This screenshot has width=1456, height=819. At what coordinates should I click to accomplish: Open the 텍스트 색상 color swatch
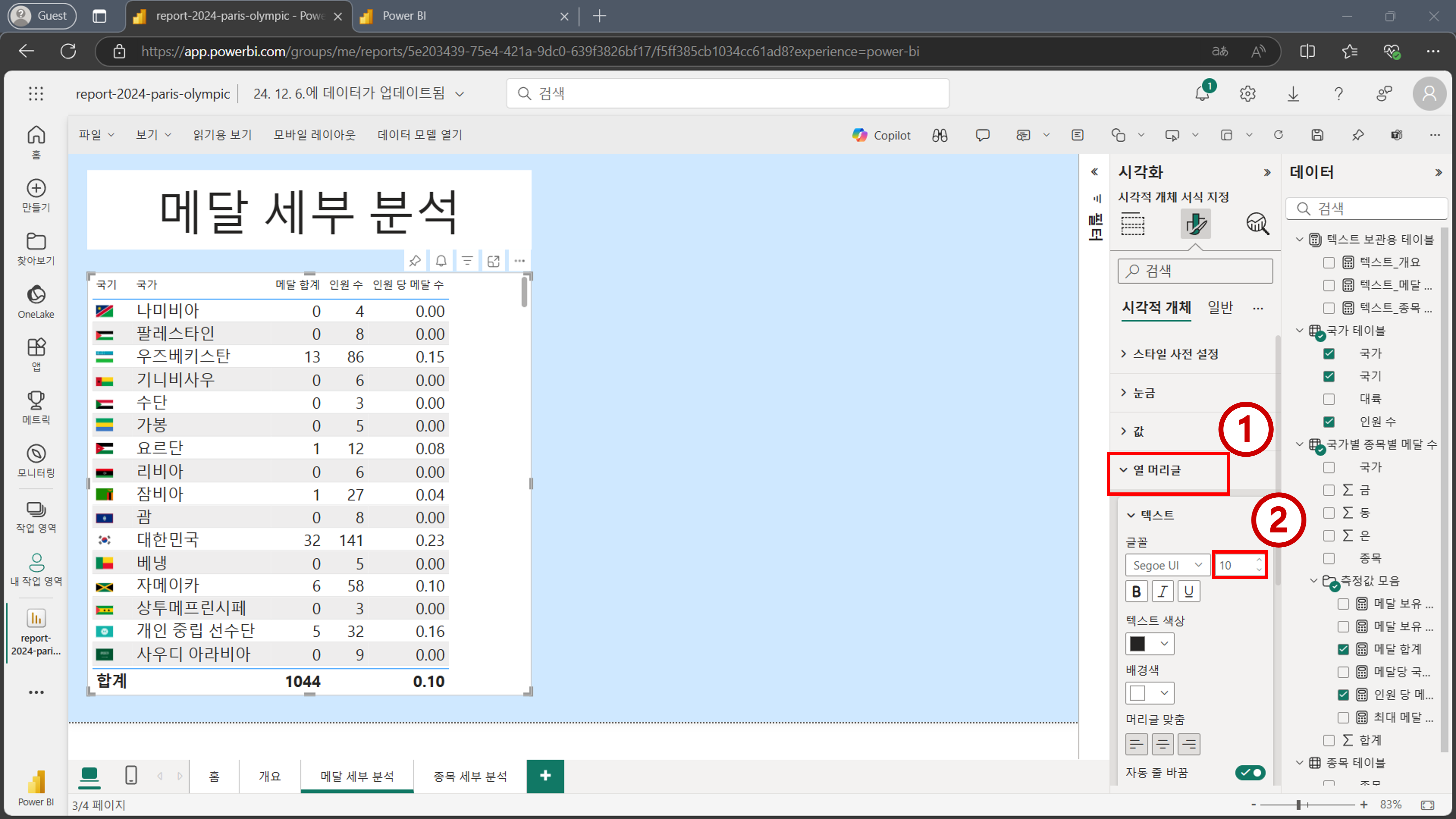[x=1150, y=644]
